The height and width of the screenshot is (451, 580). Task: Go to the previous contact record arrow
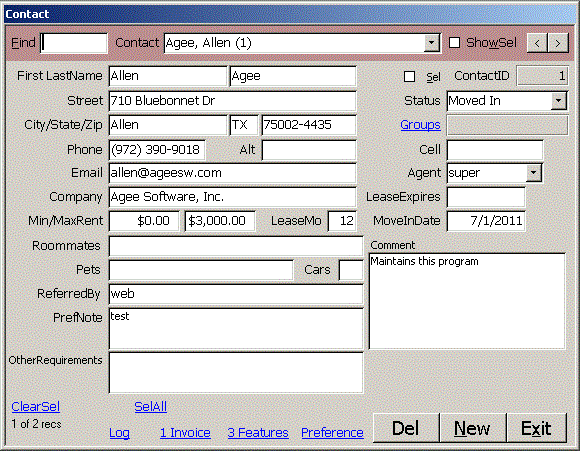click(x=537, y=43)
